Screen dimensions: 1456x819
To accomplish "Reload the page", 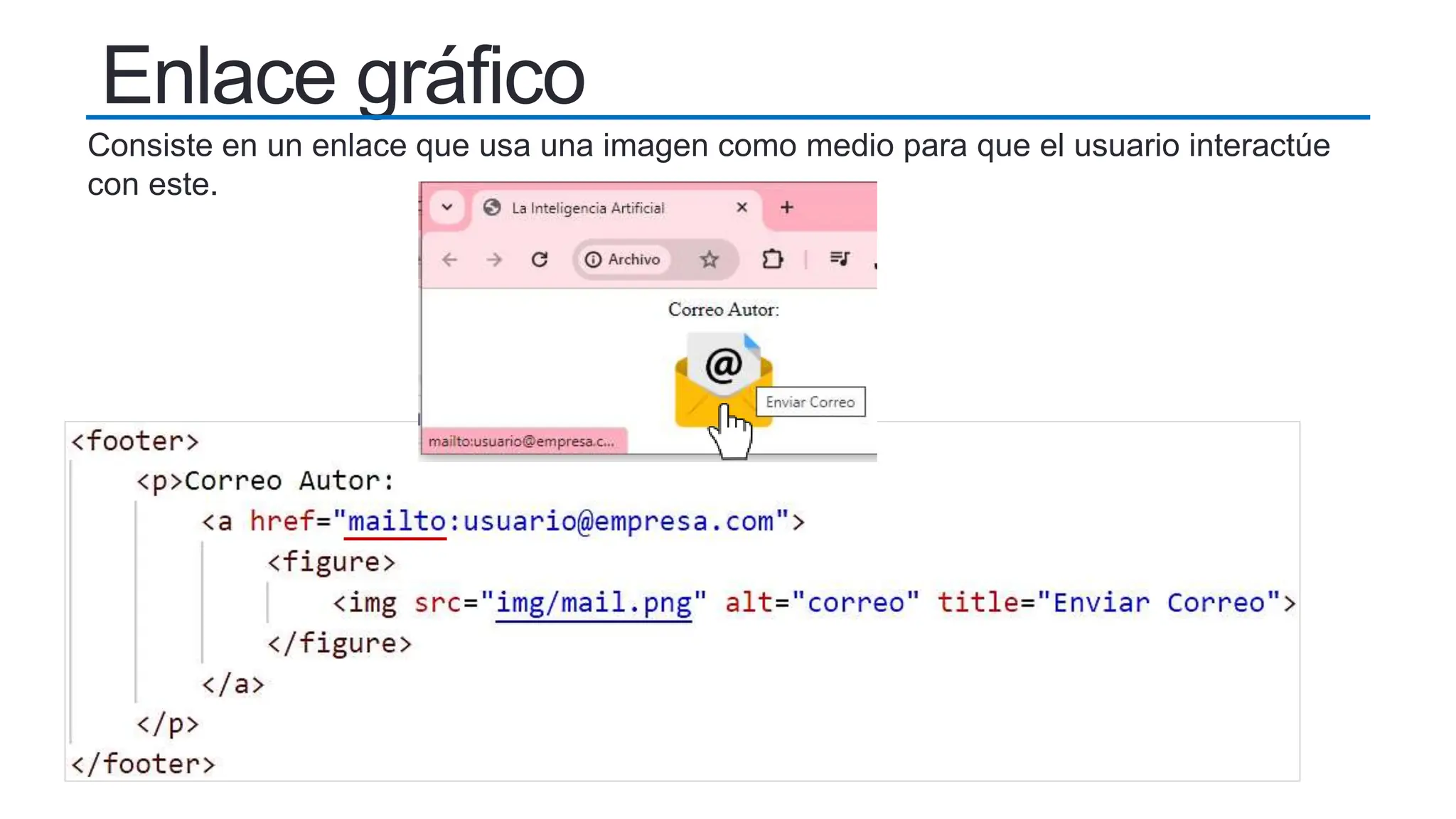I will point(540,259).
